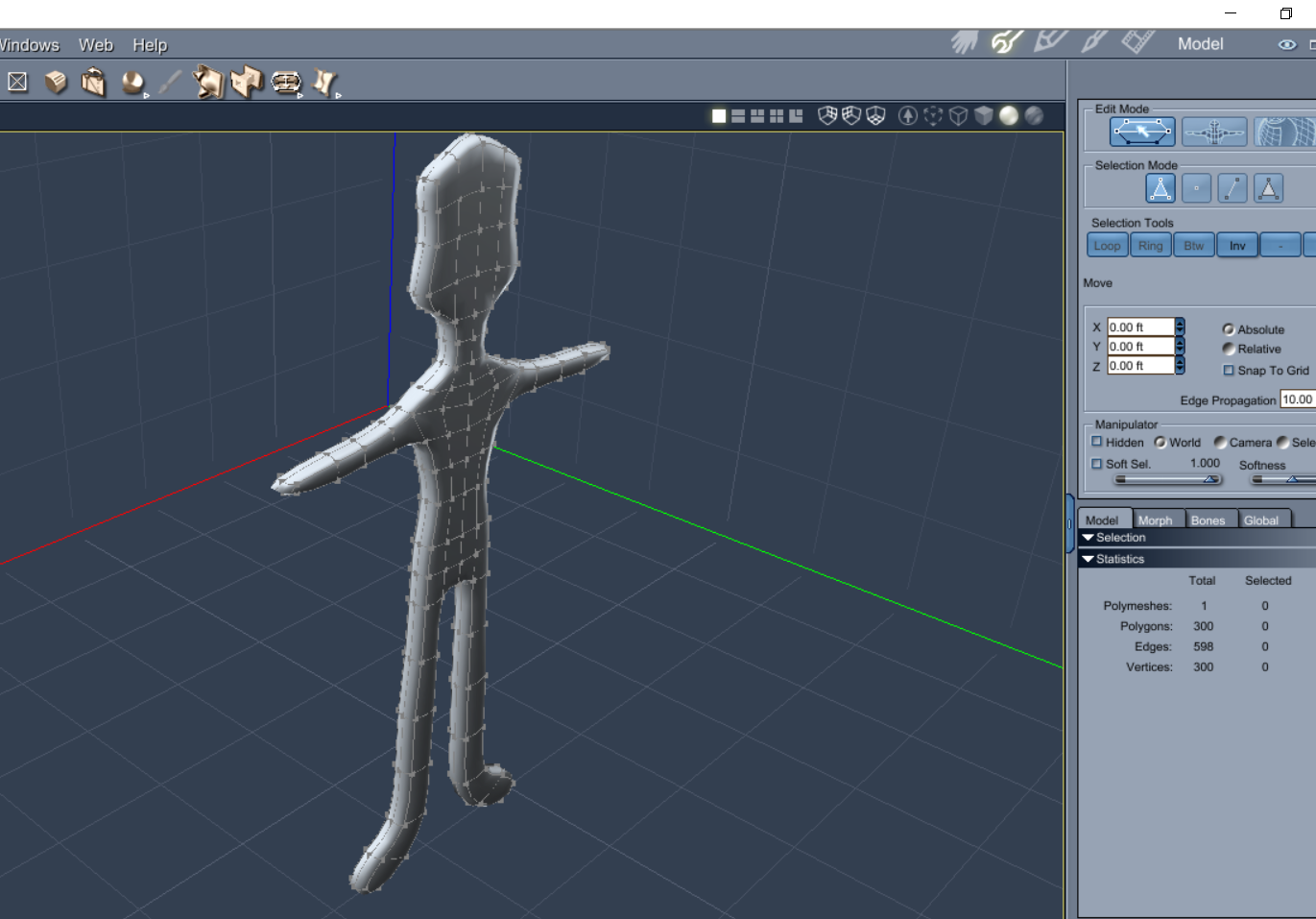Screen dimensions: 1316x919
Task: Choose the mesh-editing Edit Mode button
Action: (x=1142, y=132)
